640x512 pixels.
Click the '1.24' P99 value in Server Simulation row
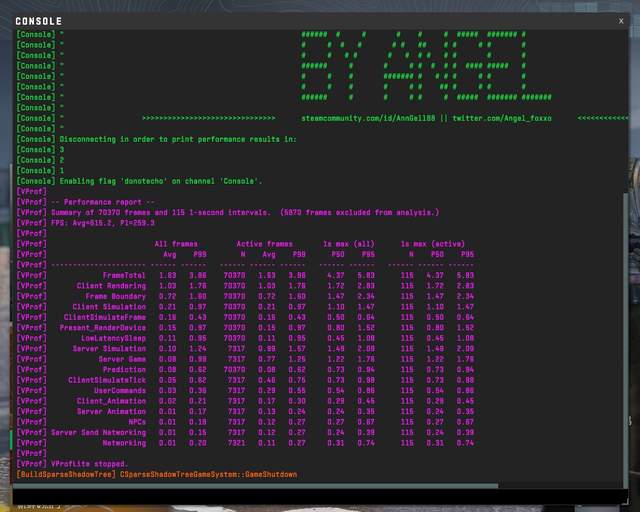click(198, 349)
